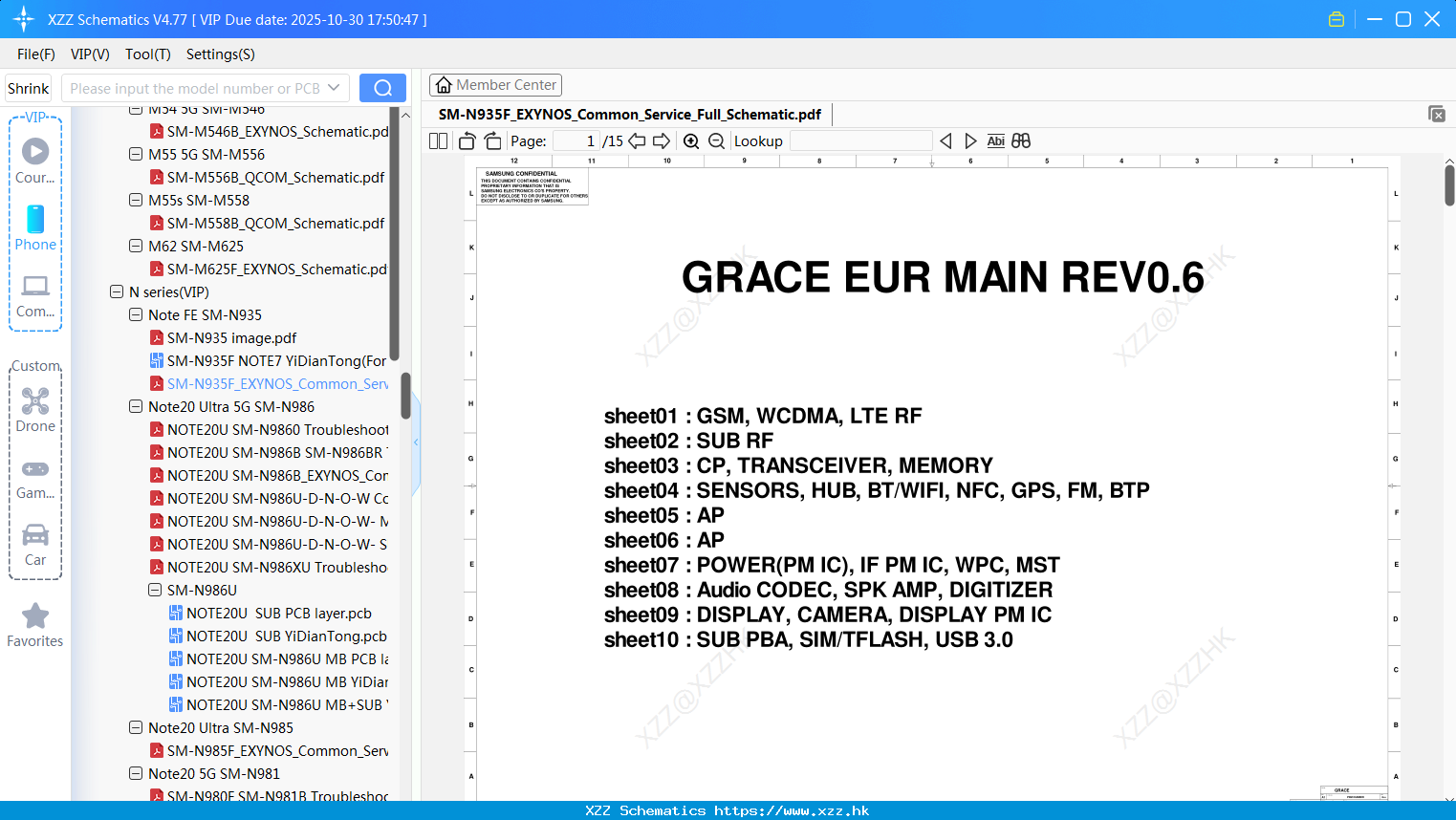Click the side panel collapse handle
Viewport: 1456px width, 820px height.
[416, 442]
